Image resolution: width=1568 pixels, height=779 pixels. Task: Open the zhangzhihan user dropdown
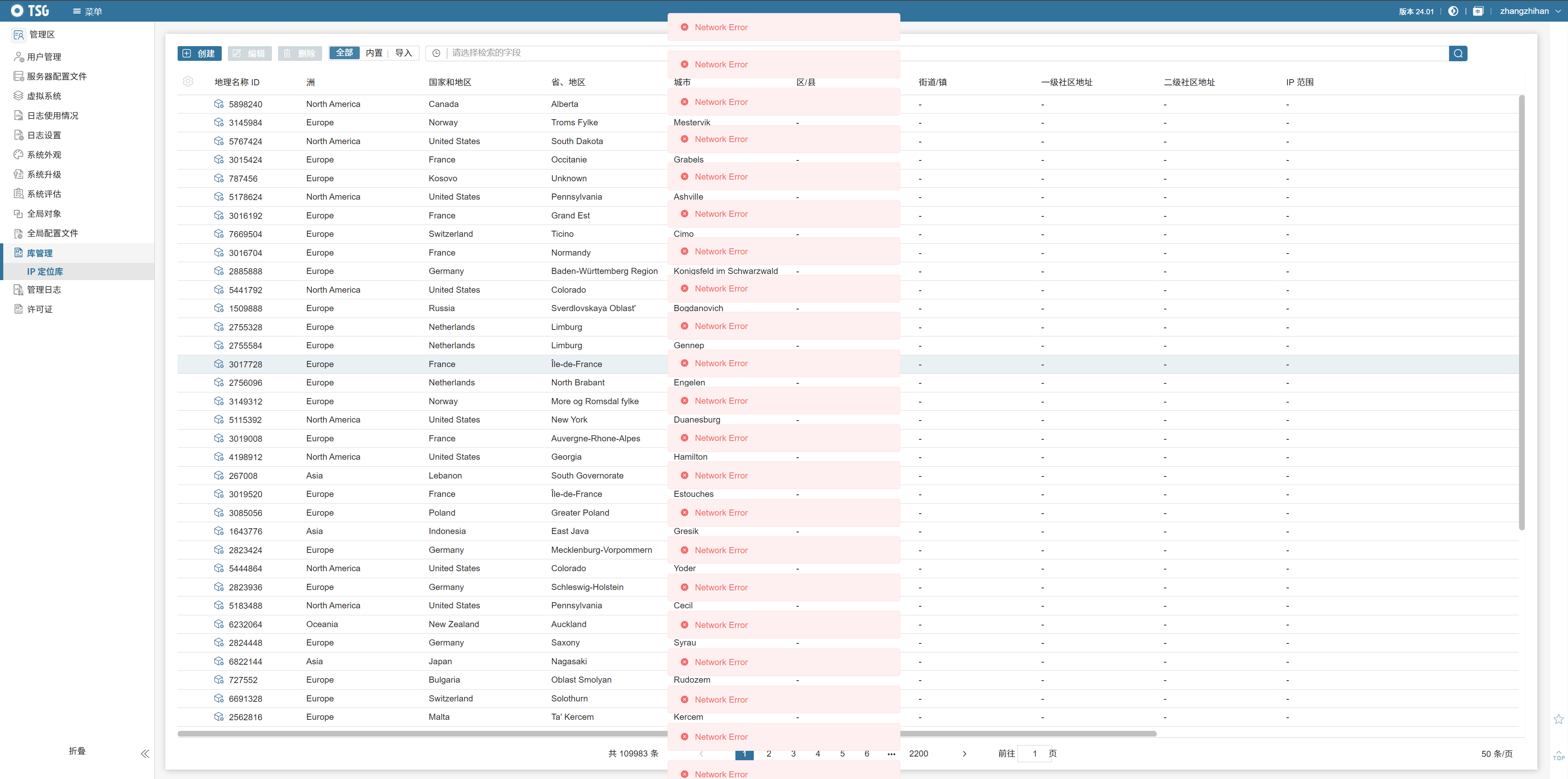pos(1530,11)
